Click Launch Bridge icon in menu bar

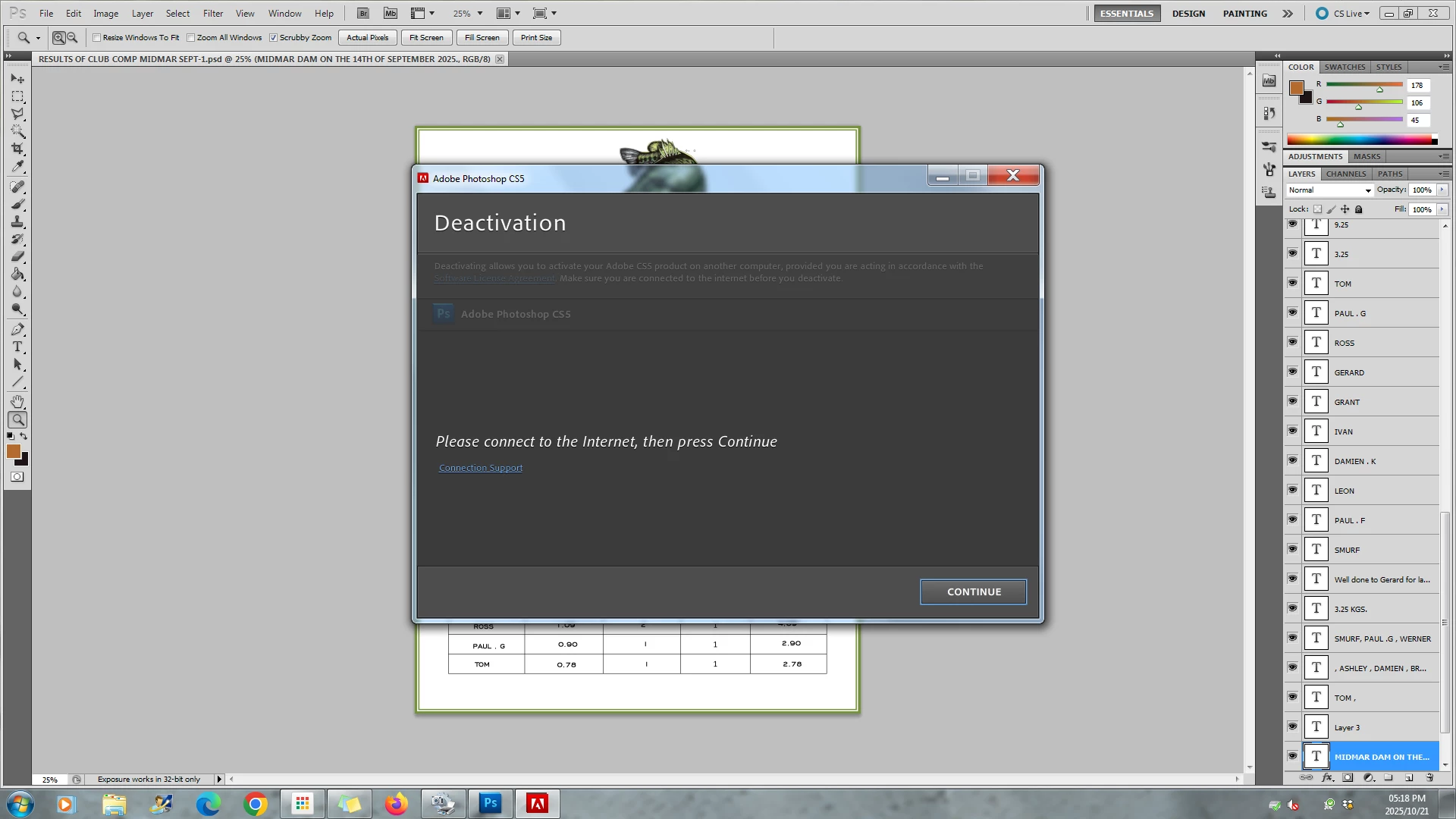click(x=363, y=14)
